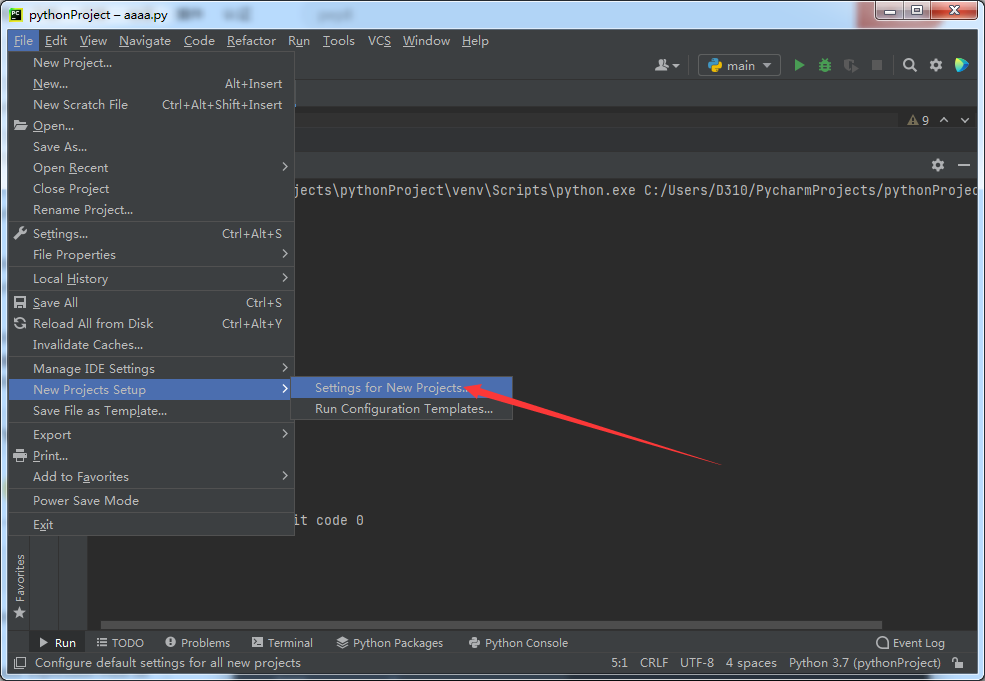Open the Terminal tool window tab

tap(282, 643)
